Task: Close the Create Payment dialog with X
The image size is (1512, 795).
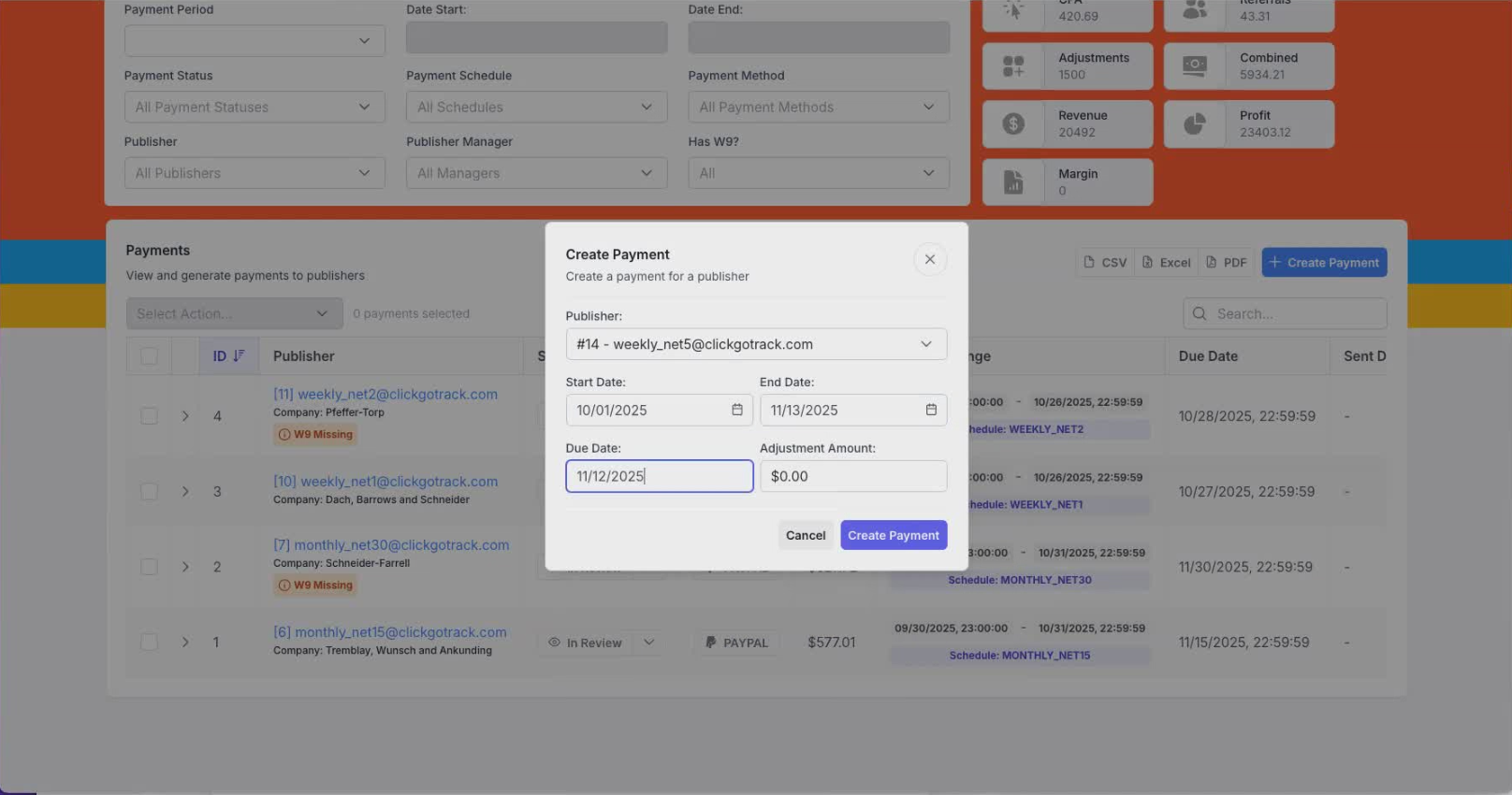Action: [929, 259]
